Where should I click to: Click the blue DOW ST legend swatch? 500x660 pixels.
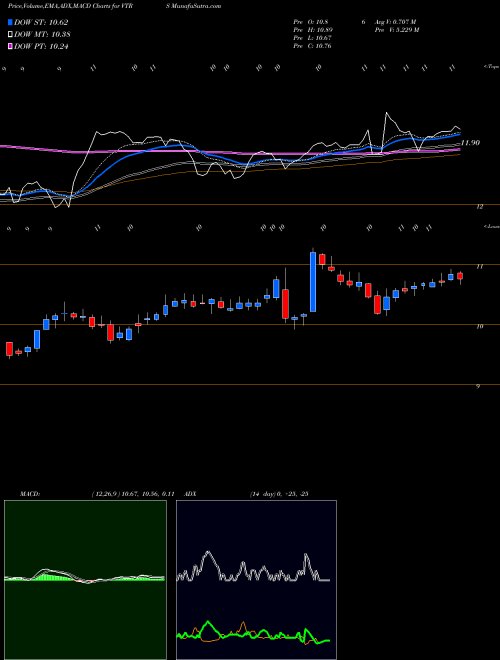(10, 22)
